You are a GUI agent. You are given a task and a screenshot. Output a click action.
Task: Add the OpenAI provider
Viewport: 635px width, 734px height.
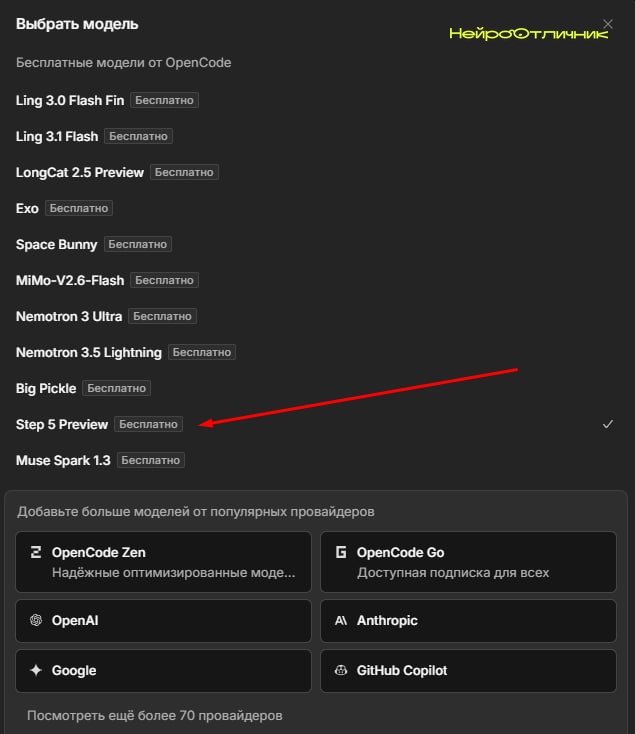click(163, 621)
